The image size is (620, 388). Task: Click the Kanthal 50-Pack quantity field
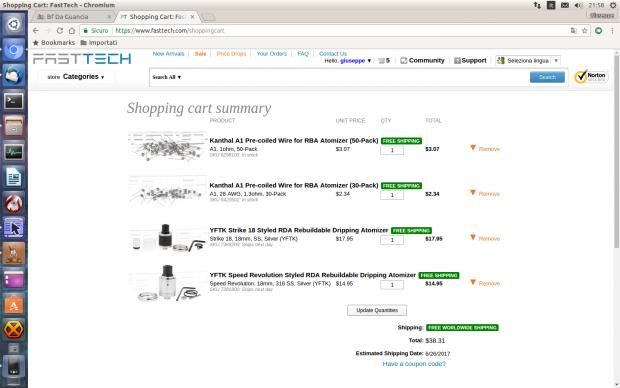(x=392, y=150)
